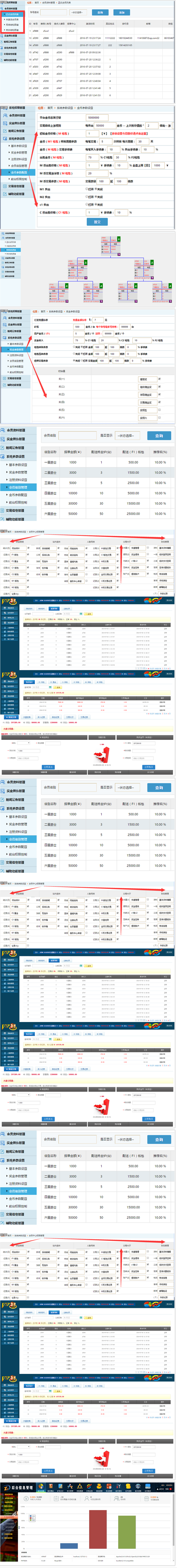
Task: Open 前台权限控制 in 金币参数设置 page sidebar
Action: pos(19,179)
